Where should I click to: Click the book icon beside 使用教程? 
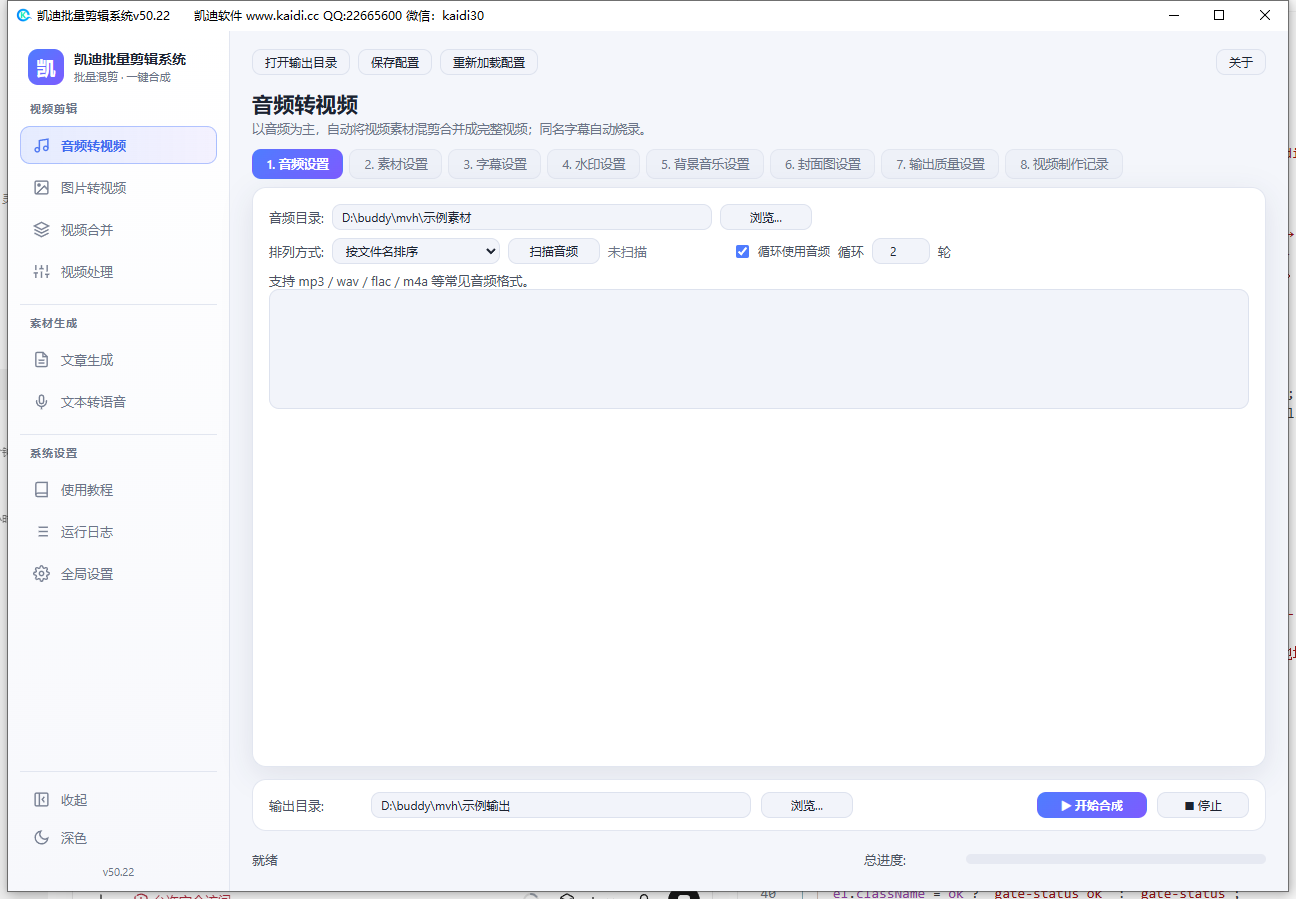coord(41,489)
